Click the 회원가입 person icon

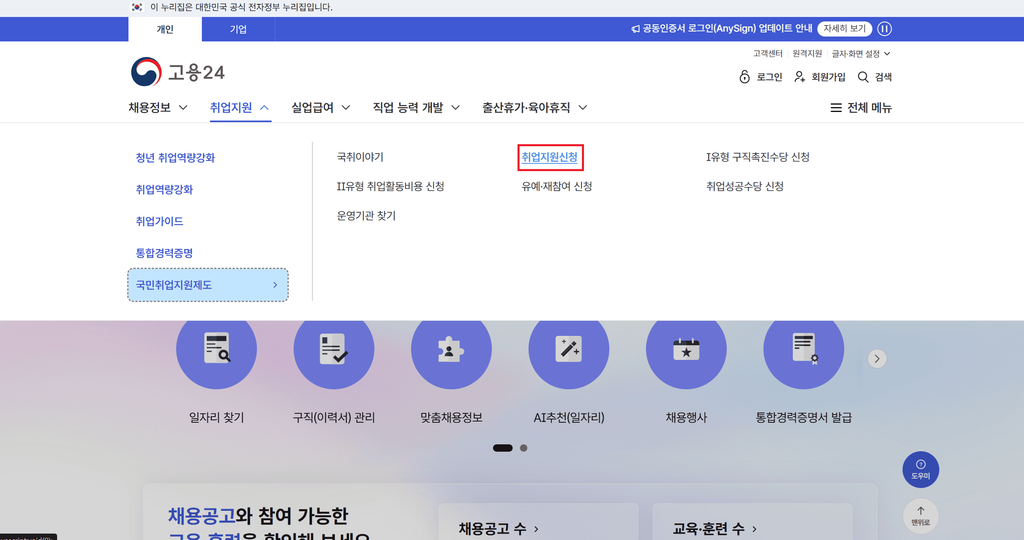[799, 77]
